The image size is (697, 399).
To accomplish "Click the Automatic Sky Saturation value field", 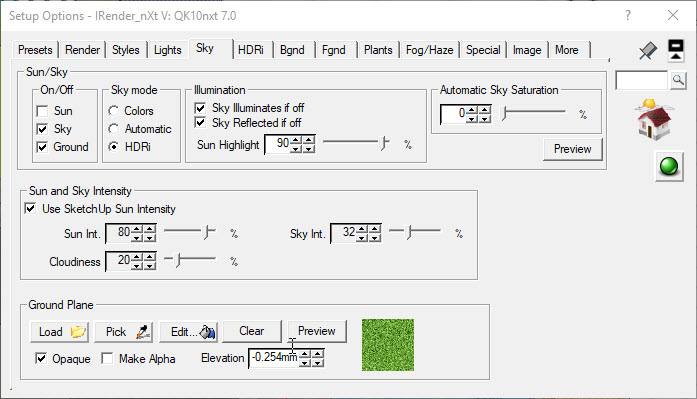I will (453, 114).
